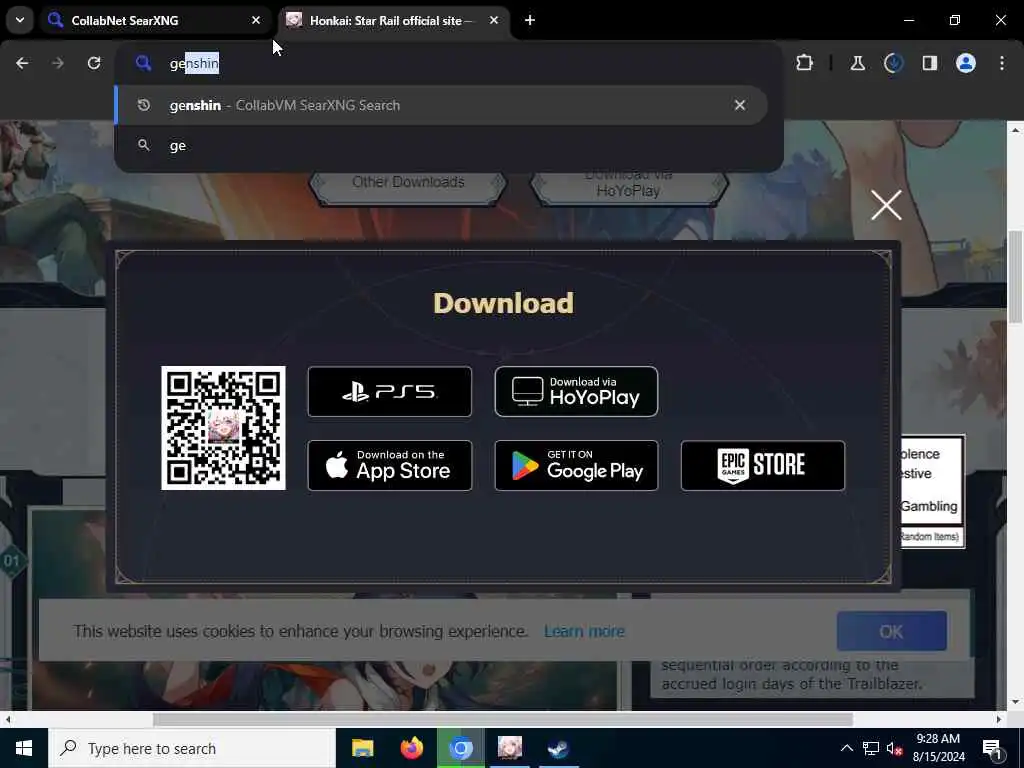This screenshot has height=768, width=1024.
Task: Show hidden system tray icons
Action: (846, 748)
